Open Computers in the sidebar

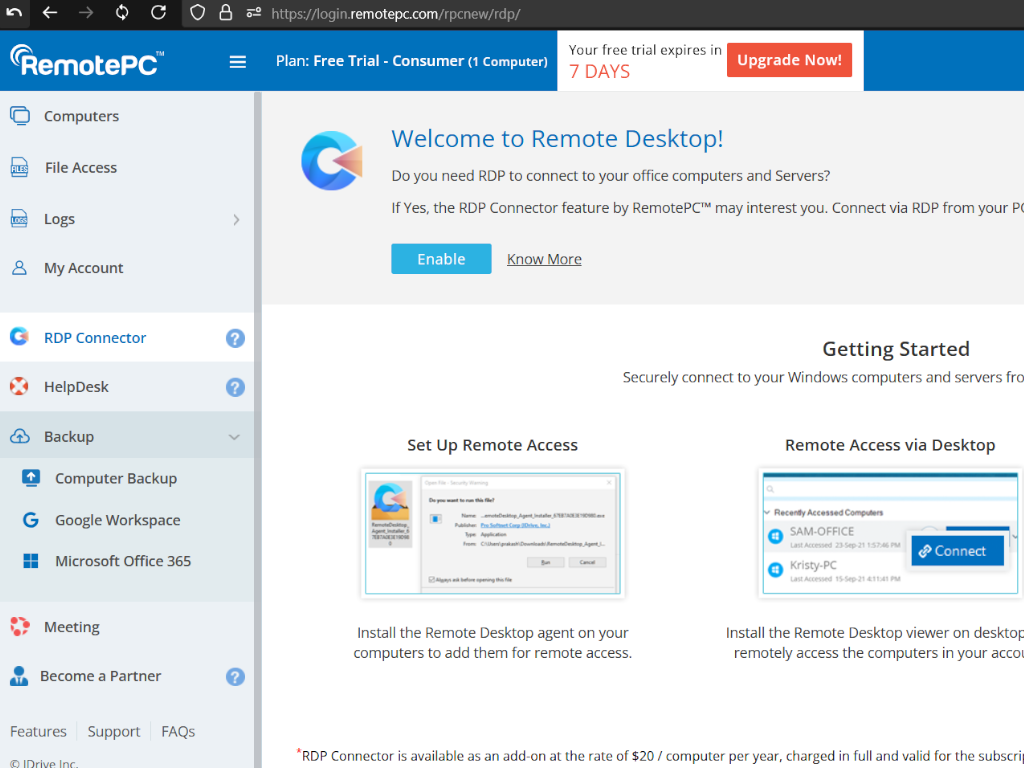coord(81,116)
